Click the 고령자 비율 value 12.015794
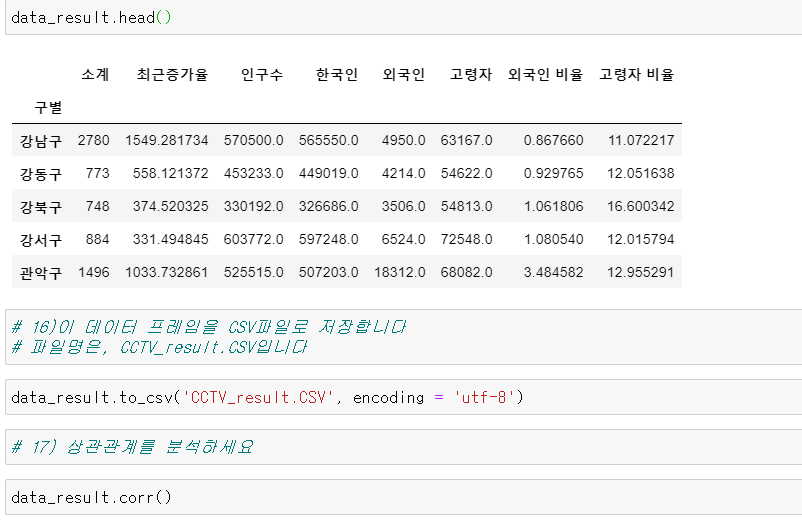The height and width of the screenshot is (529, 802). click(x=641, y=239)
